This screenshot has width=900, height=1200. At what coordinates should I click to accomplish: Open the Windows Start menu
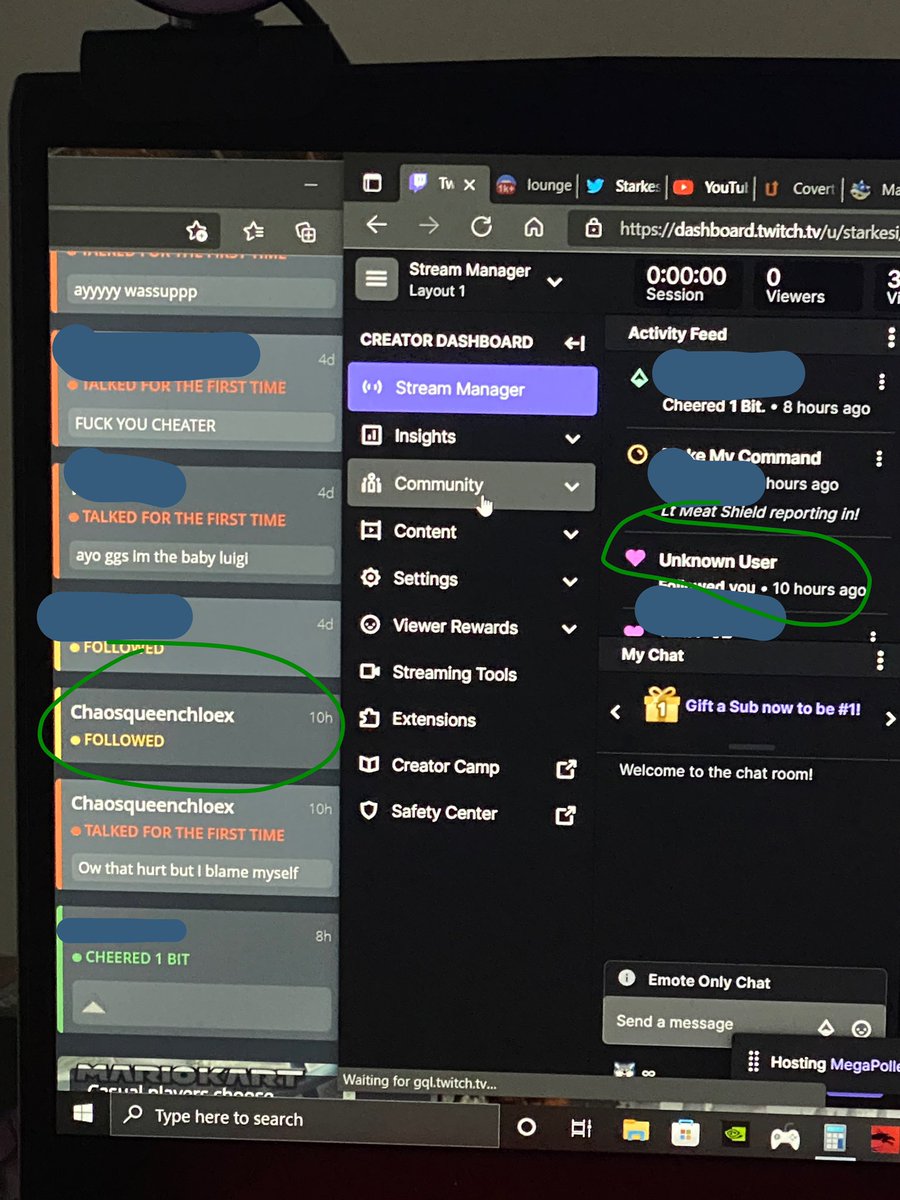(83, 1114)
